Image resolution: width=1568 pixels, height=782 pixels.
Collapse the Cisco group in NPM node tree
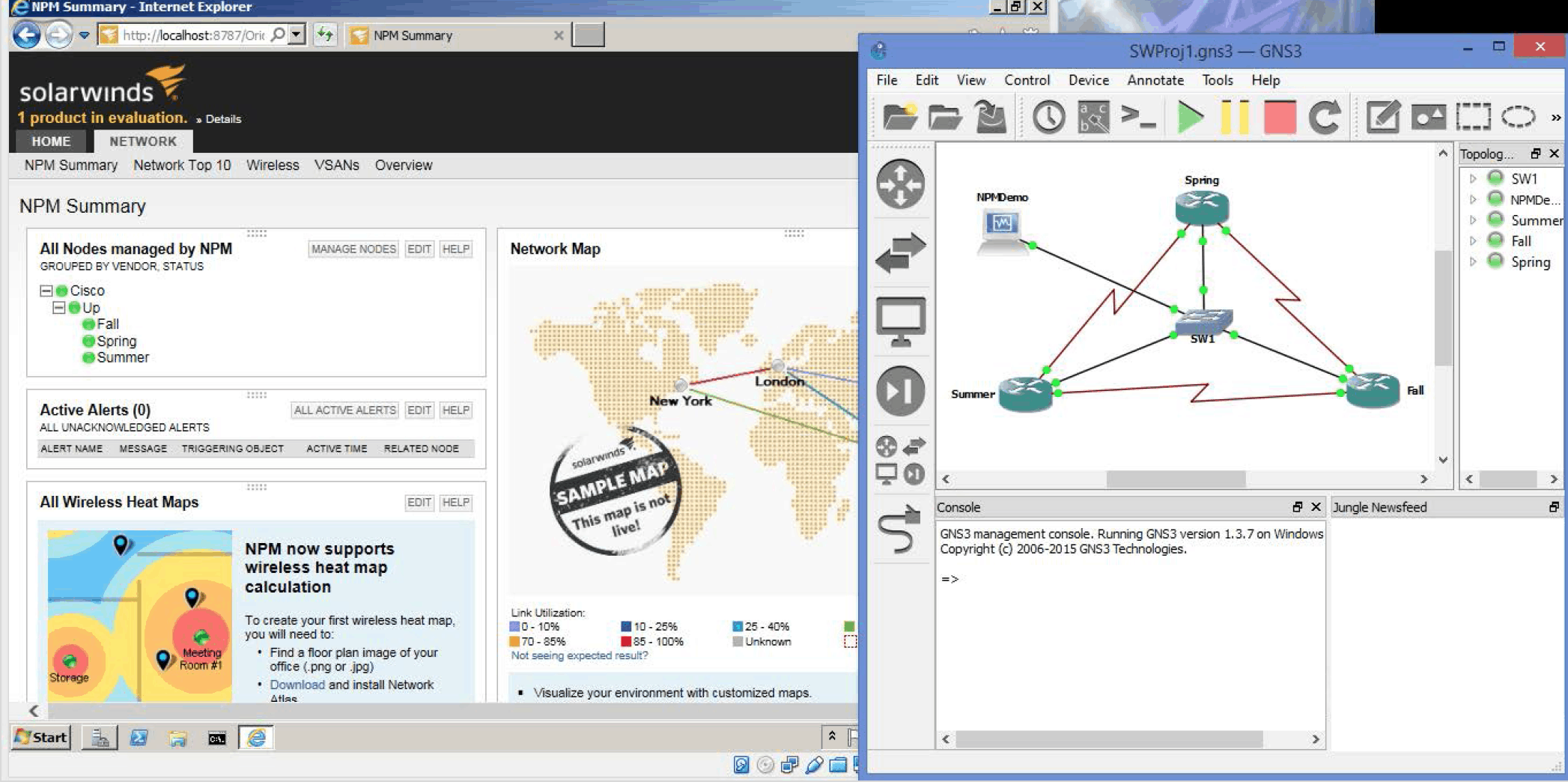tap(46, 291)
